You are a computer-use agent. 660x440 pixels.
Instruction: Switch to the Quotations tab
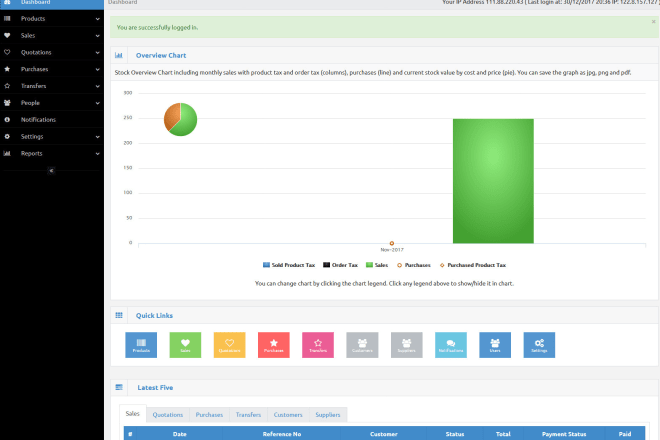point(168,415)
